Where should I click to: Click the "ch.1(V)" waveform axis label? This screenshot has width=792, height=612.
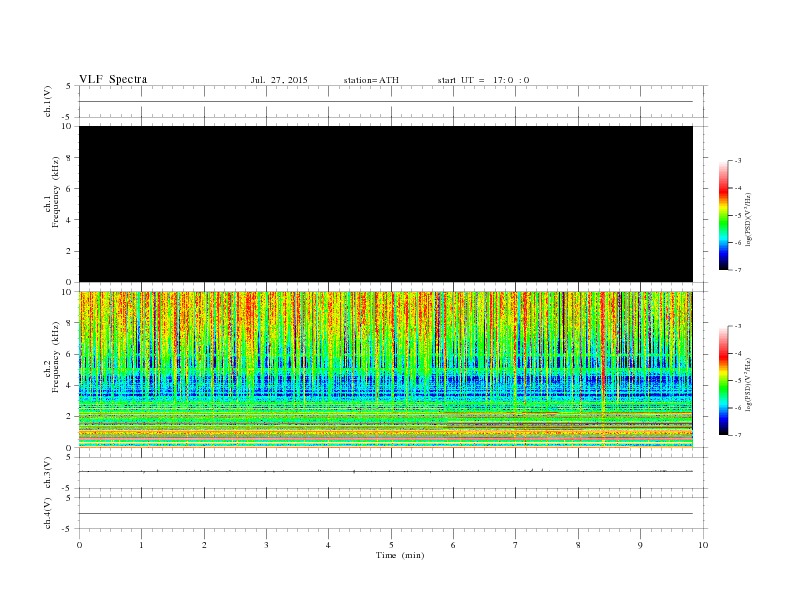47,101
